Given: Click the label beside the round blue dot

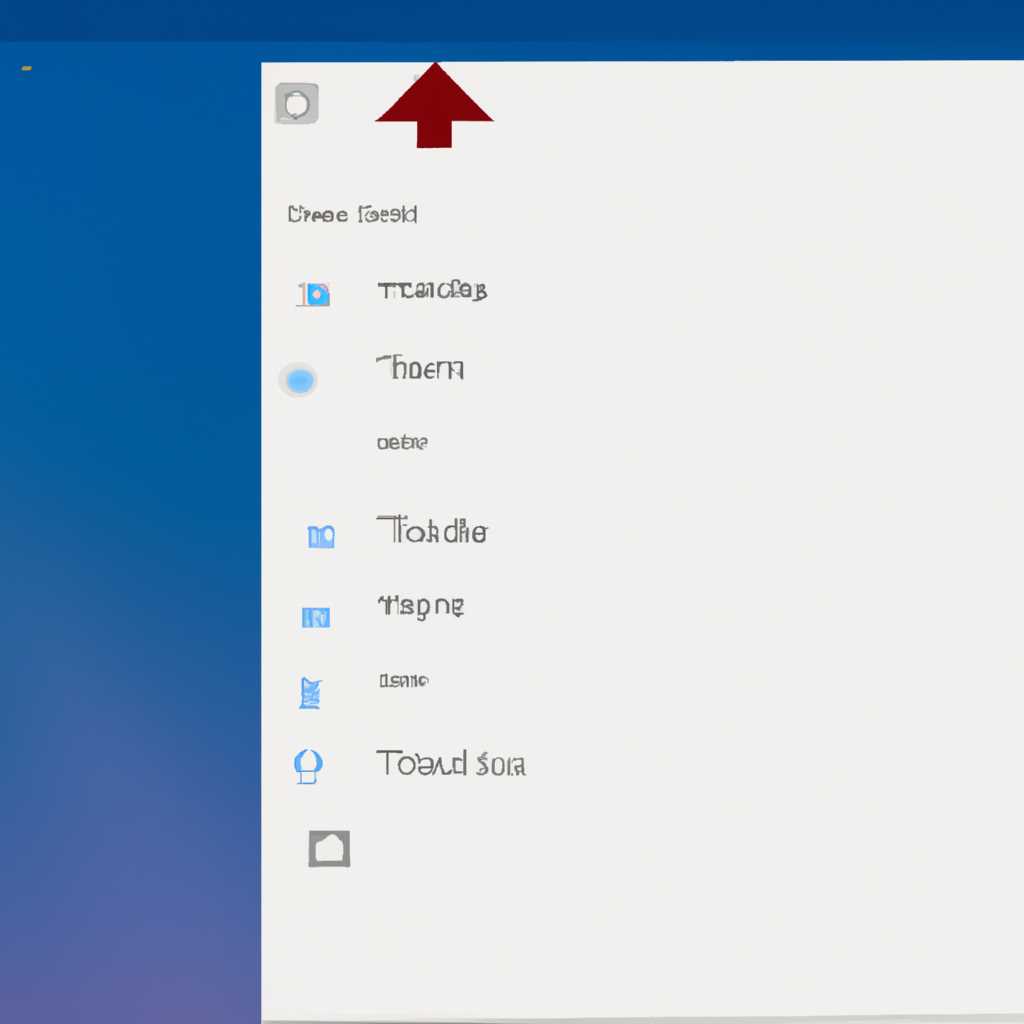Looking at the screenshot, I should click(421, 368).
